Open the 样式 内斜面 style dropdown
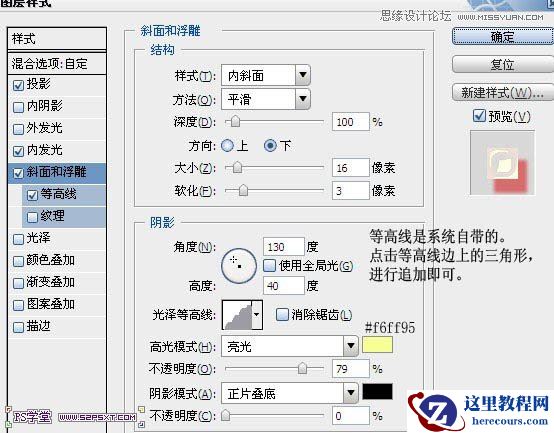The image size is (554, 433). pos(266,75)
